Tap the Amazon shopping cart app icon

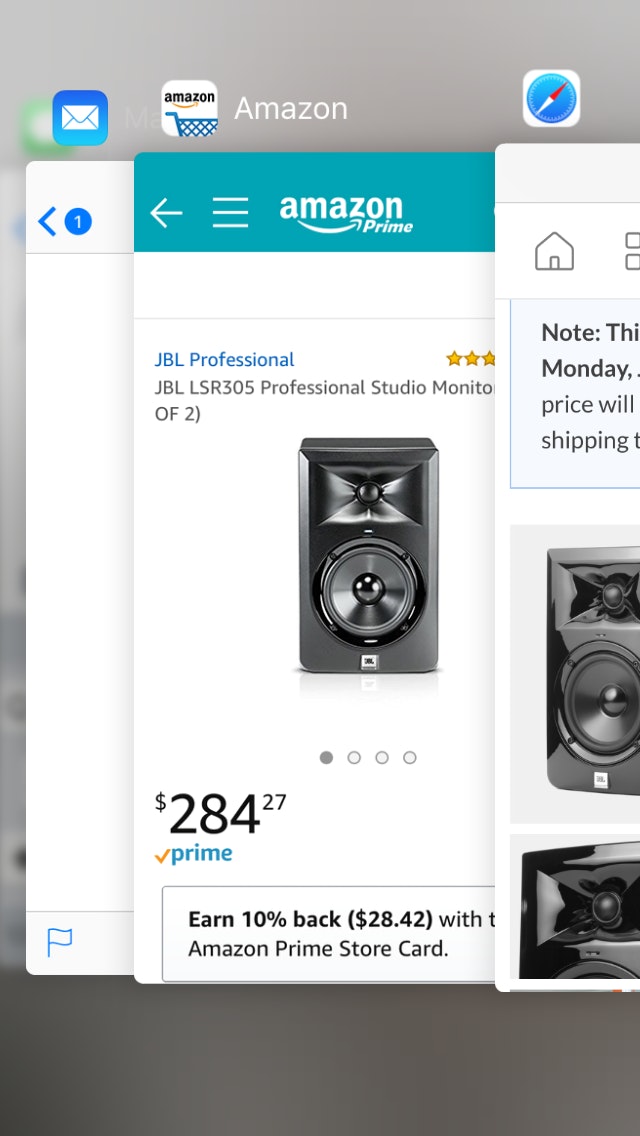tap(190, 108)
